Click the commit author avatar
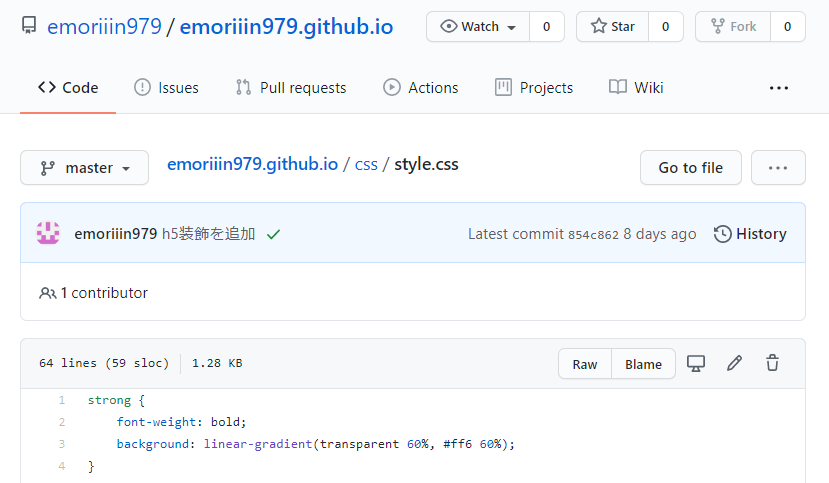The width and height of the screenshot is (829, 483). pyautogui.click(x=48, y=233)
